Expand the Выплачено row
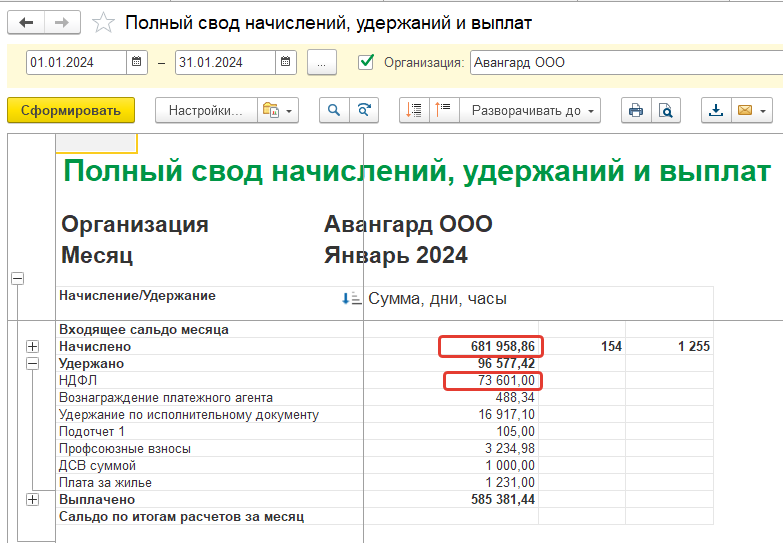 pos(32,499)
